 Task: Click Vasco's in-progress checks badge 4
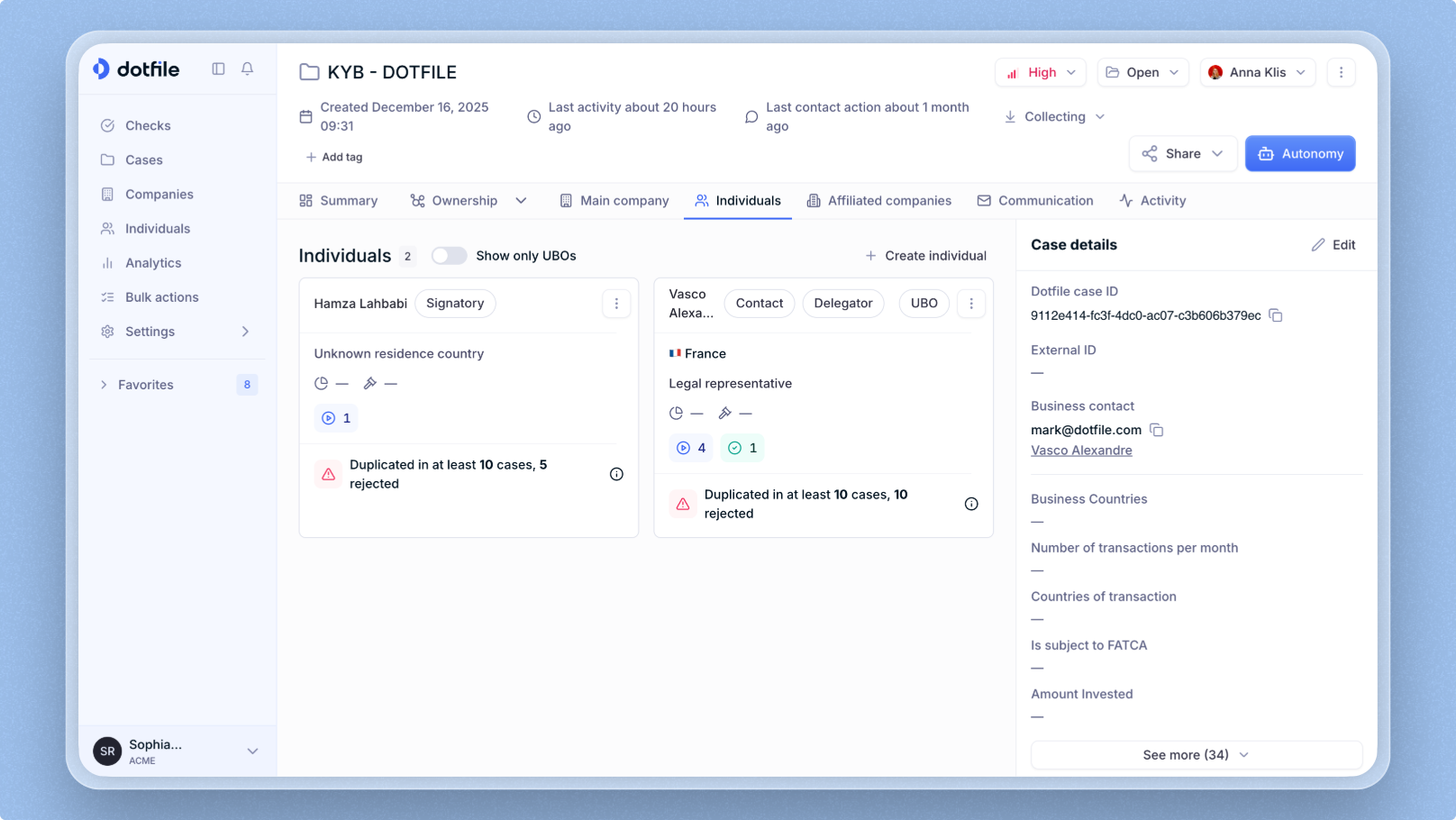[691, 448]
